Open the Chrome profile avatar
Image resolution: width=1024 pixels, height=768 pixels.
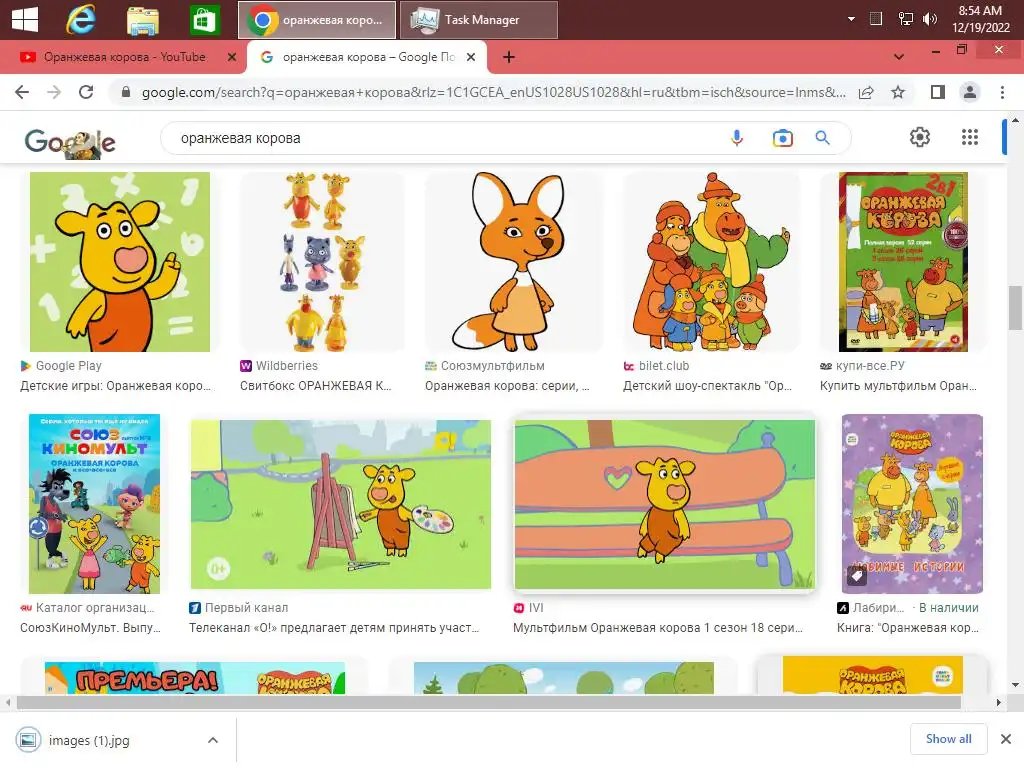coord(970,92)
